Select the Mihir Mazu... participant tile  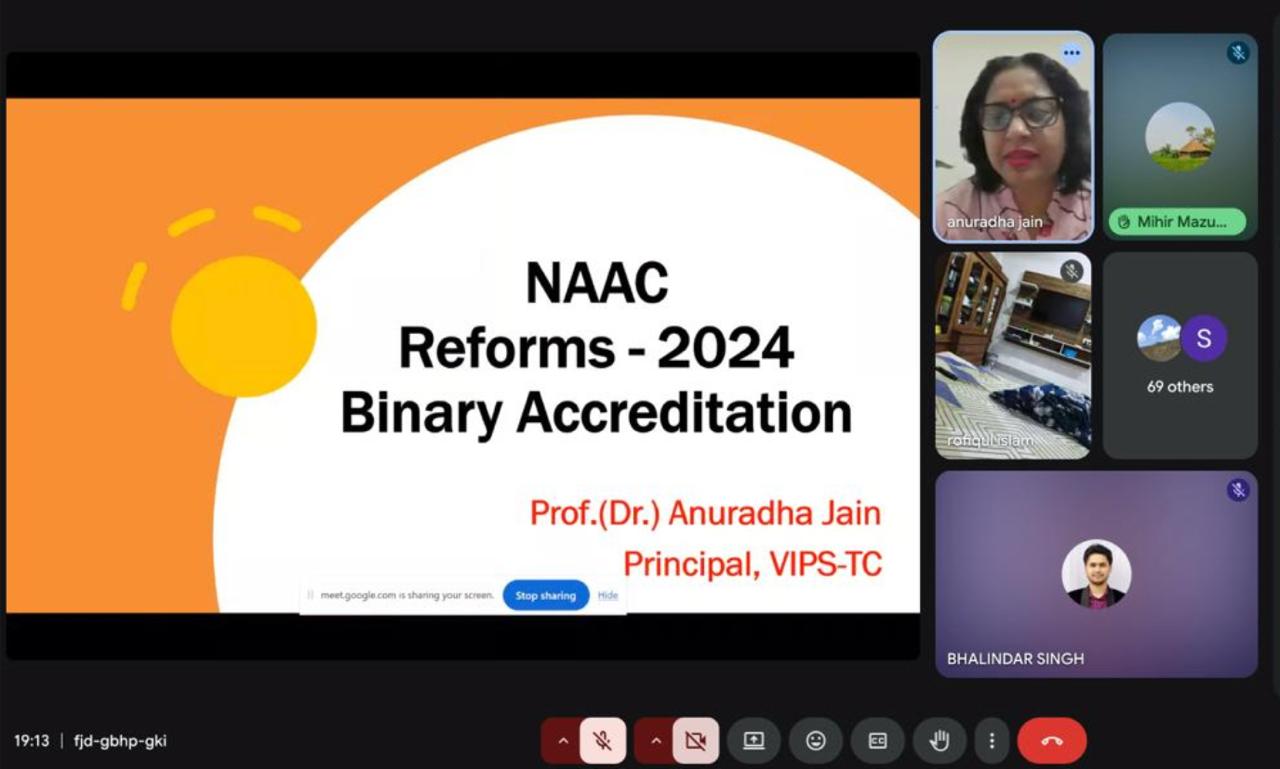[x=1180, y=138]
